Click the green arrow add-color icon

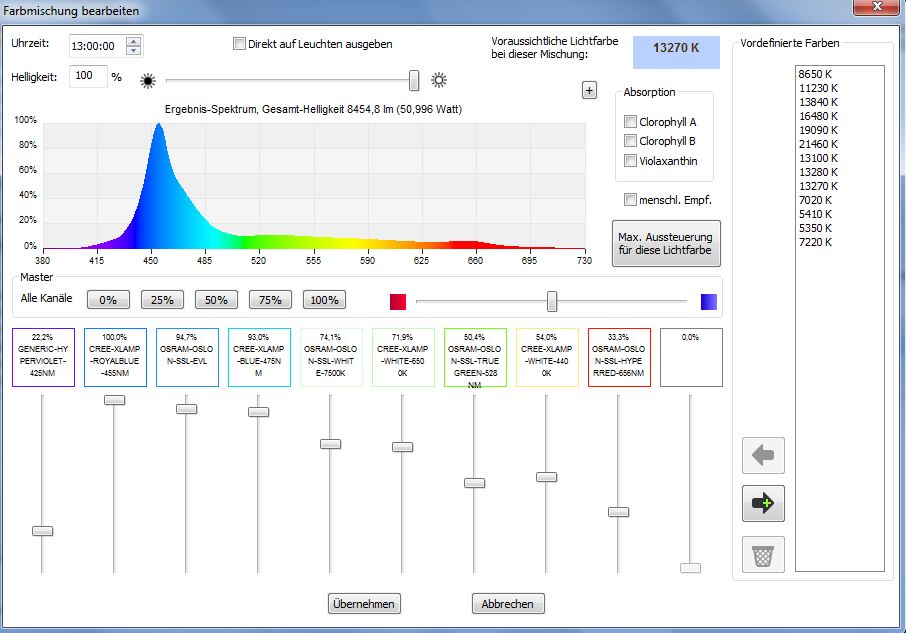tap(763, 504)
